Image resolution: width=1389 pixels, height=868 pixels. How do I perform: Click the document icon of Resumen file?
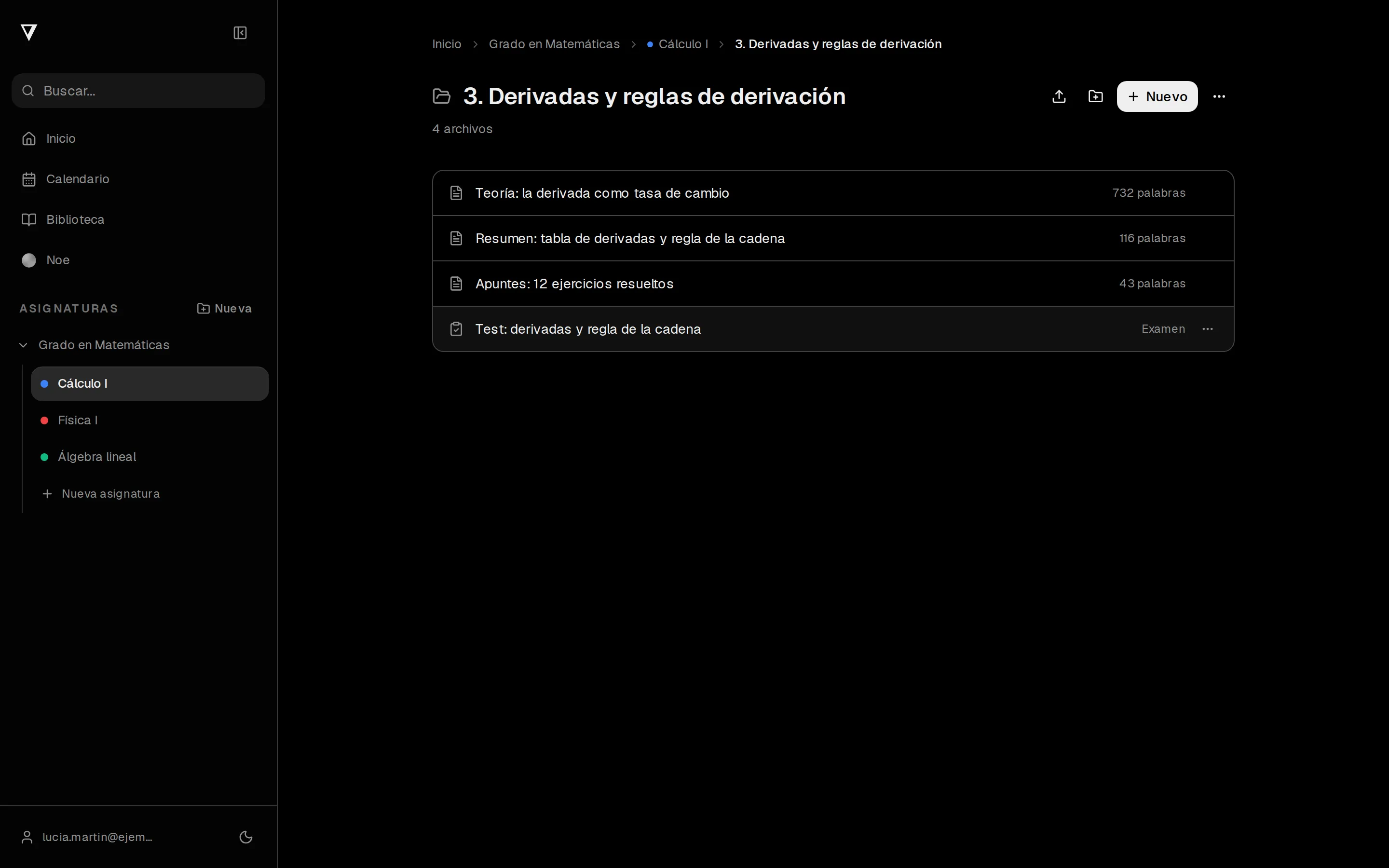point(456,238)
